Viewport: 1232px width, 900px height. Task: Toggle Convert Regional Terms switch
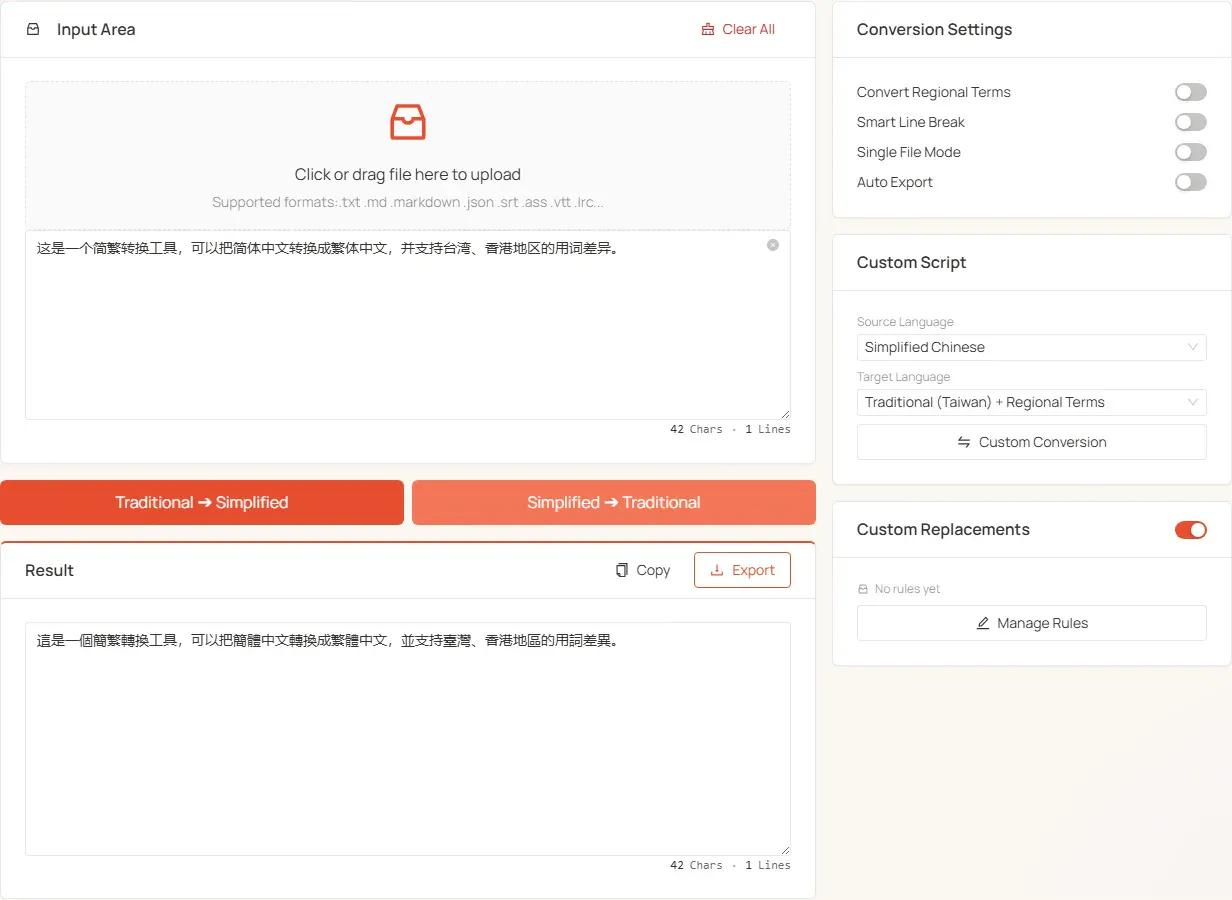coord(1191,92)
